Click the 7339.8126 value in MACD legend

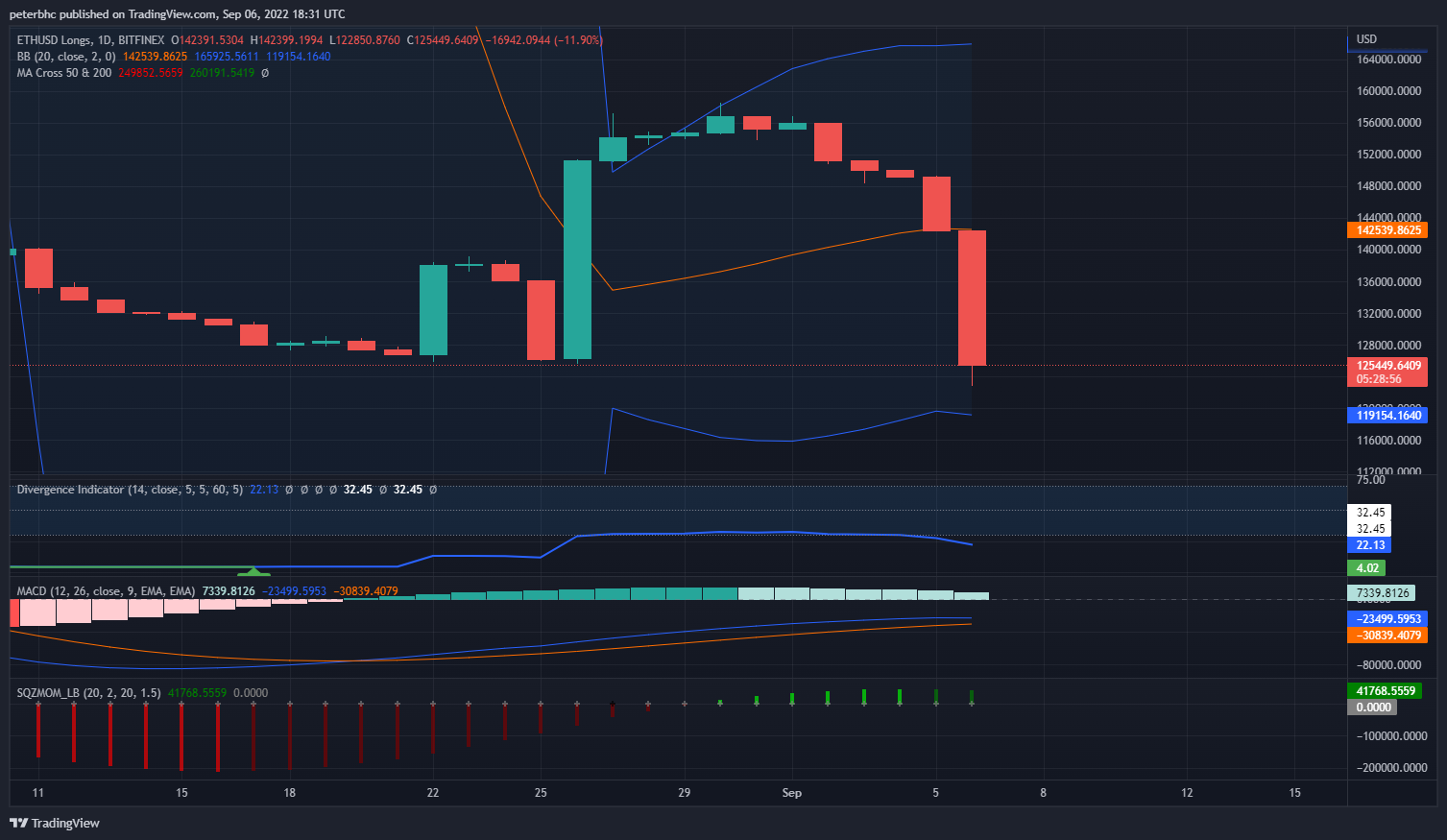(229, 591)
